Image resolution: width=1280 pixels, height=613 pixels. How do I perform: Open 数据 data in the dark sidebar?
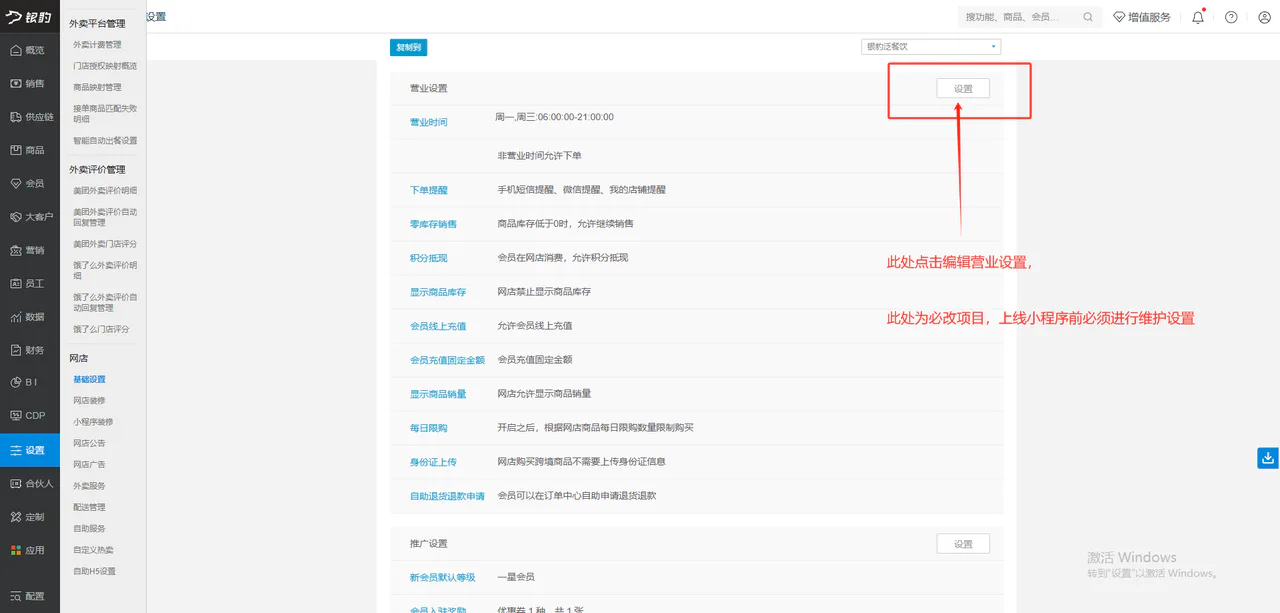(30, 317)
